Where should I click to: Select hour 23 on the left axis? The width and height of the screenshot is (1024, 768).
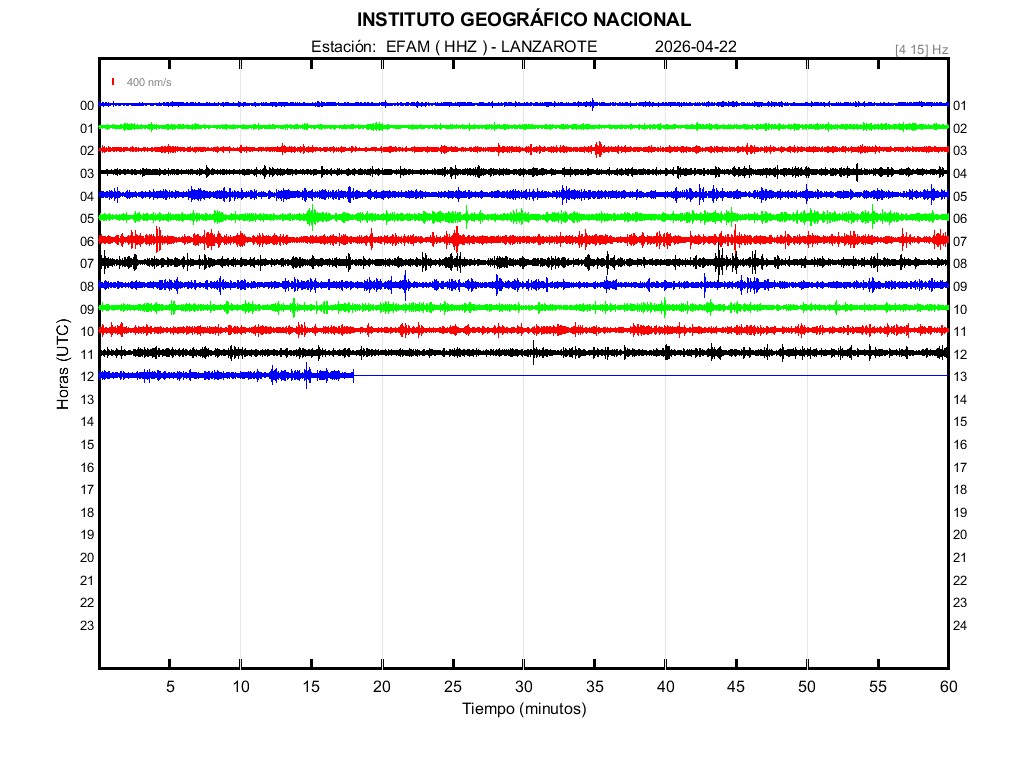[87, 626]
